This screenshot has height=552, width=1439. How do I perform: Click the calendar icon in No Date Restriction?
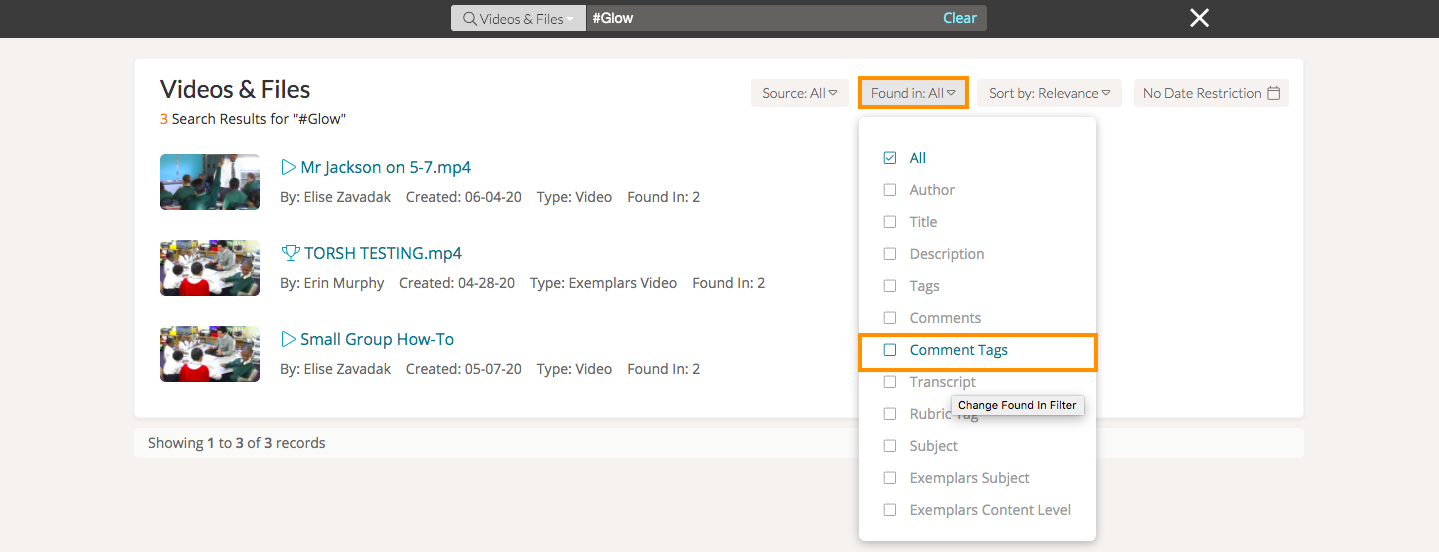[1273, 93]
